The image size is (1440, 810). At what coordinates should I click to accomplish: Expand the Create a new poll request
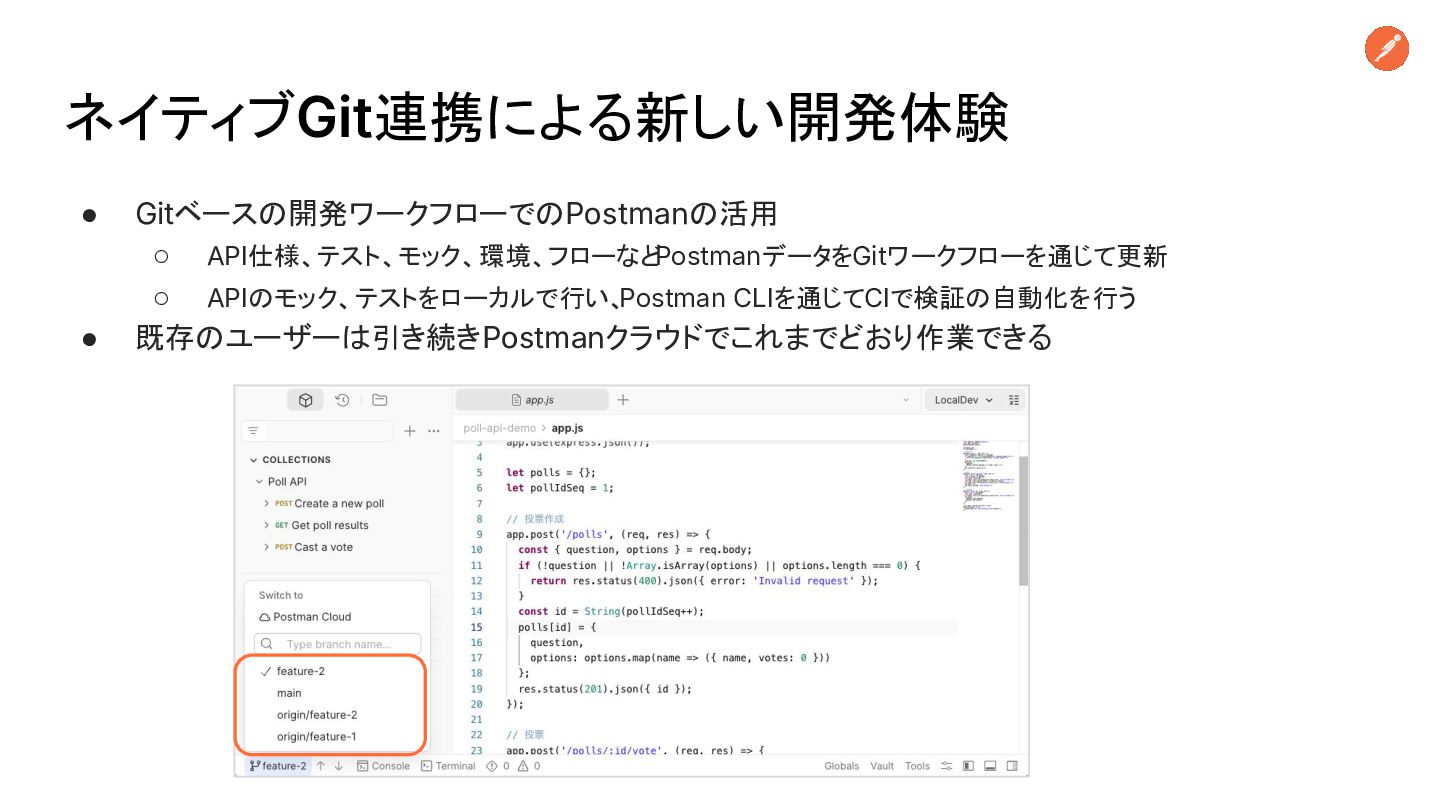coord(266,504)
